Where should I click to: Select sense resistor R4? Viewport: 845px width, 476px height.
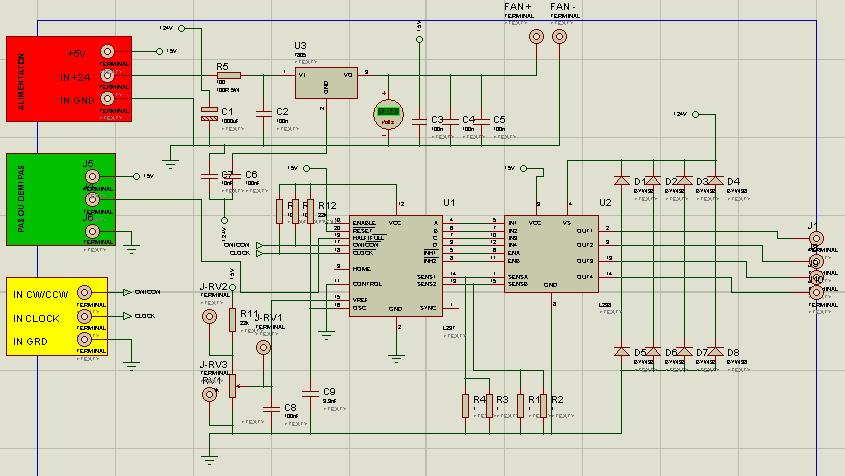click(x=466, y=405)
